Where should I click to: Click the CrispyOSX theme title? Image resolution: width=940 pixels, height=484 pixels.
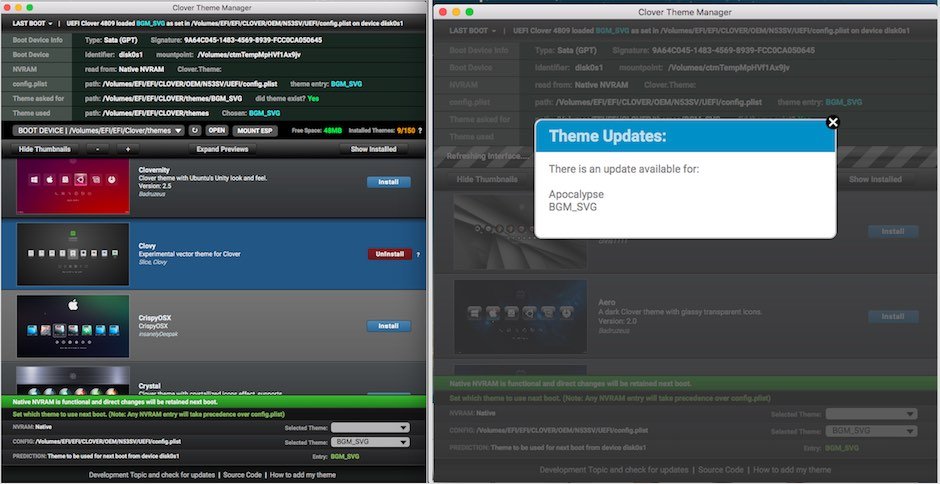[155, 318]
